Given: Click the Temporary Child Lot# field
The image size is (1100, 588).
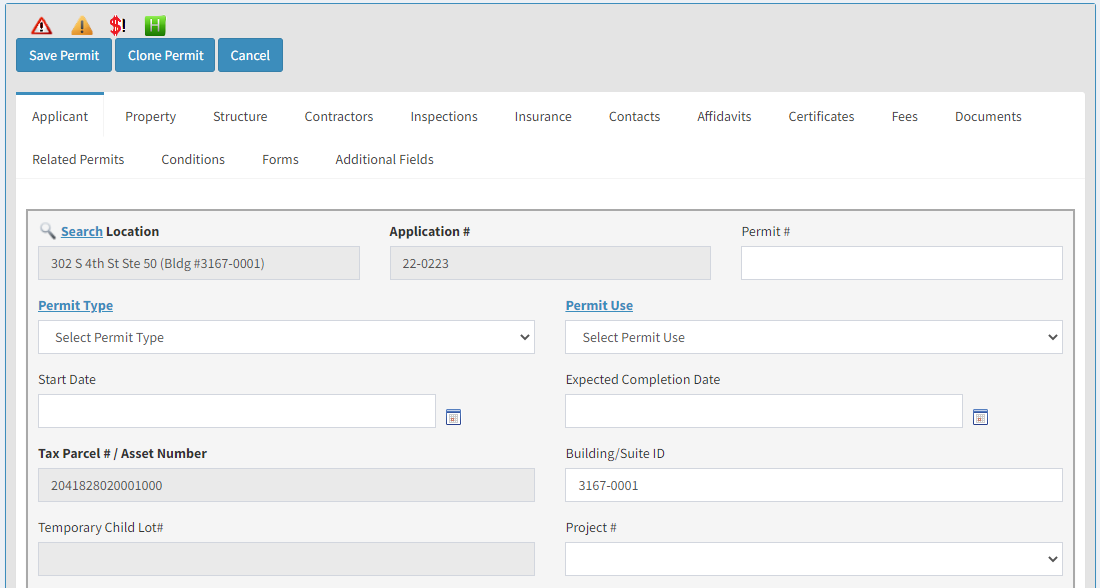Looking at the screenshot, I should coord(286,559).
